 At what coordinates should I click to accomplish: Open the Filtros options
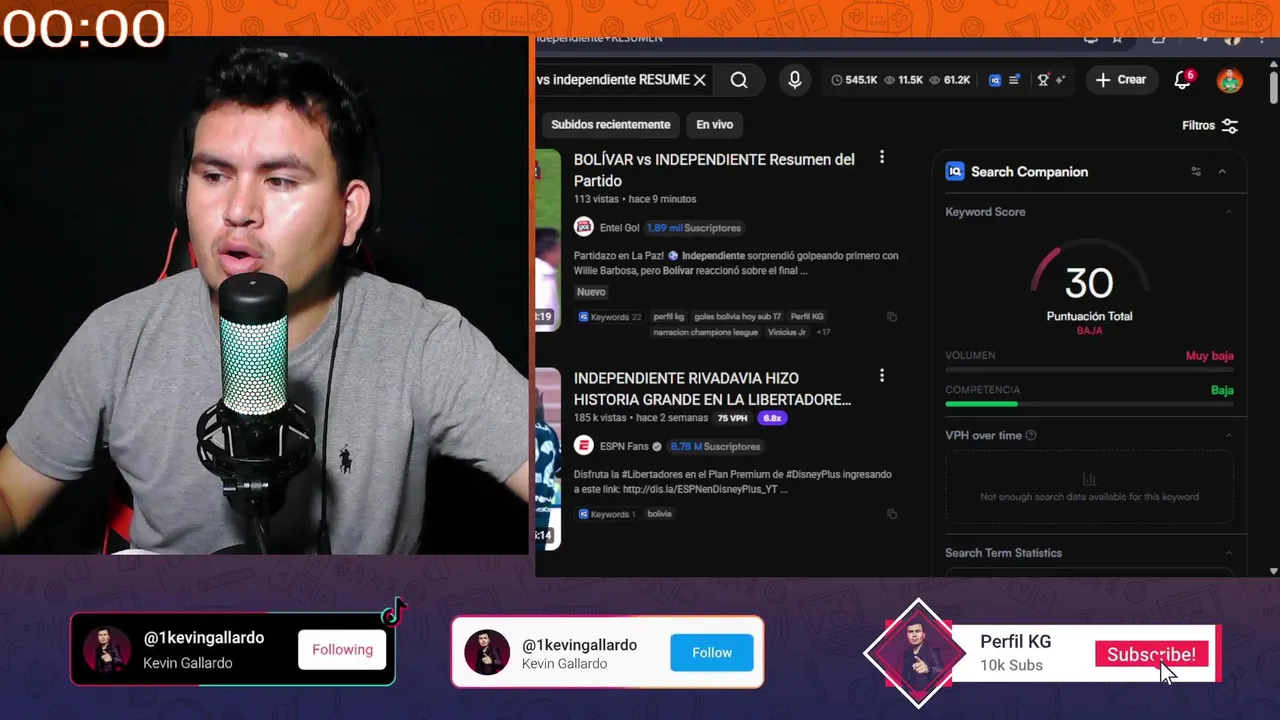point(1210,126)
